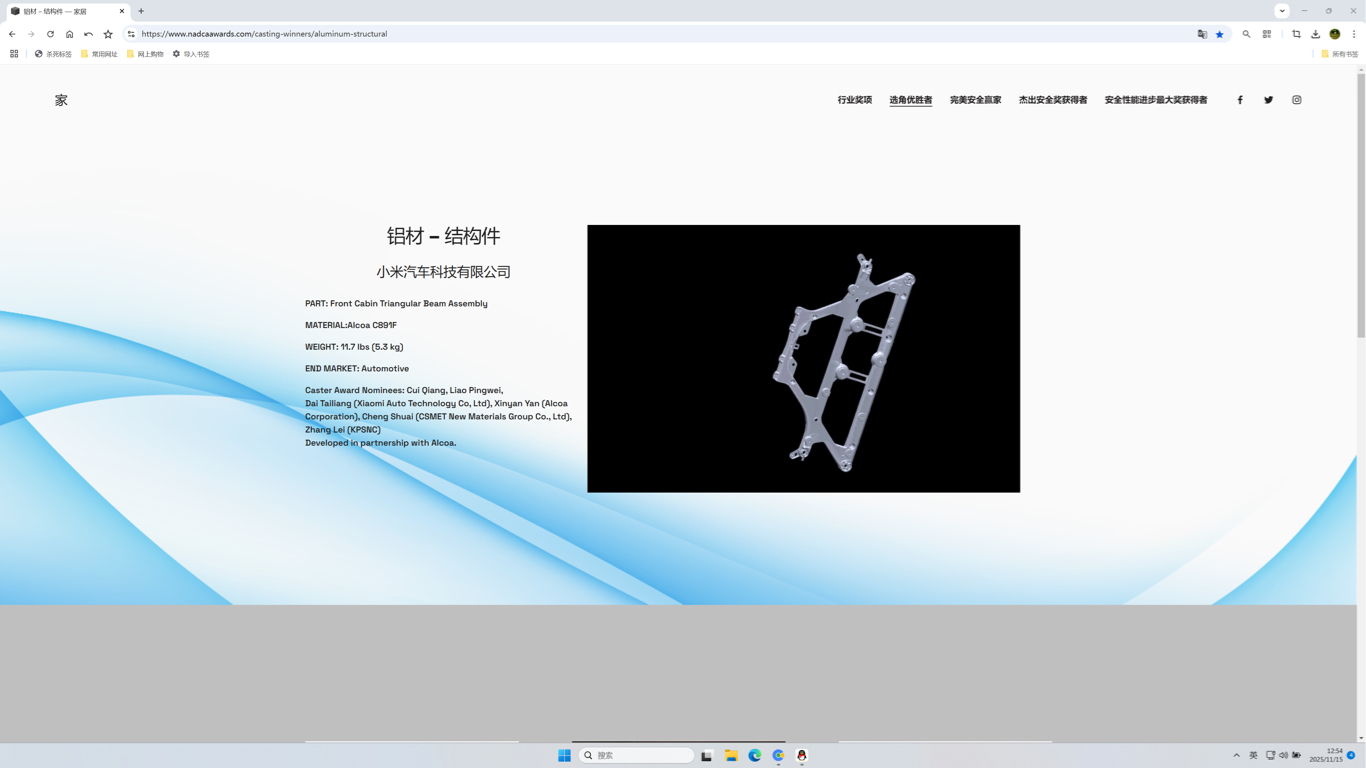
Task: Open the 网上购物 bookmark folder
Action: tap(145, 54)
